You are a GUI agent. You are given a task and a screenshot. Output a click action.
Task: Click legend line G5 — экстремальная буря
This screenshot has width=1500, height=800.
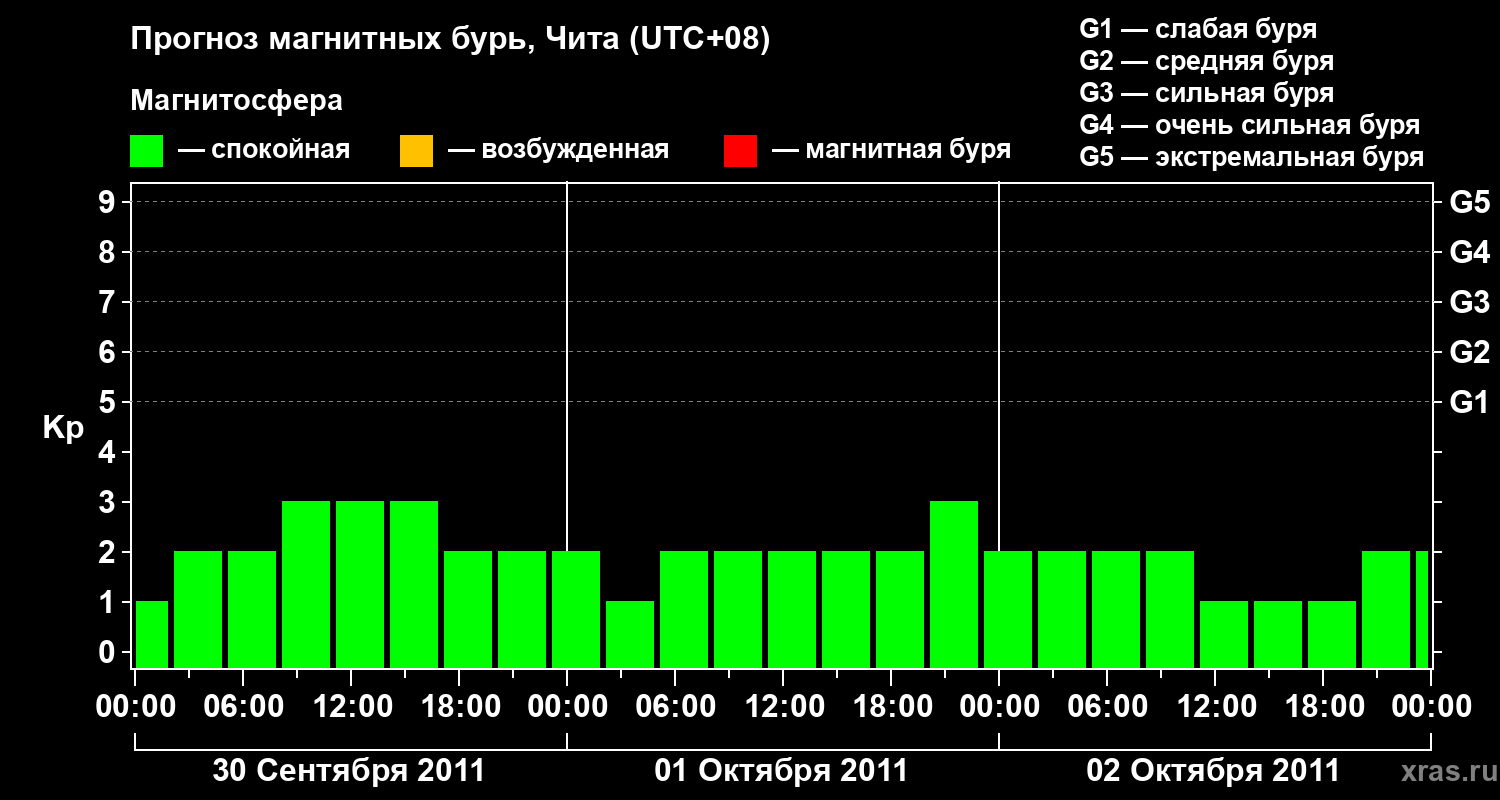(1252, 157)
